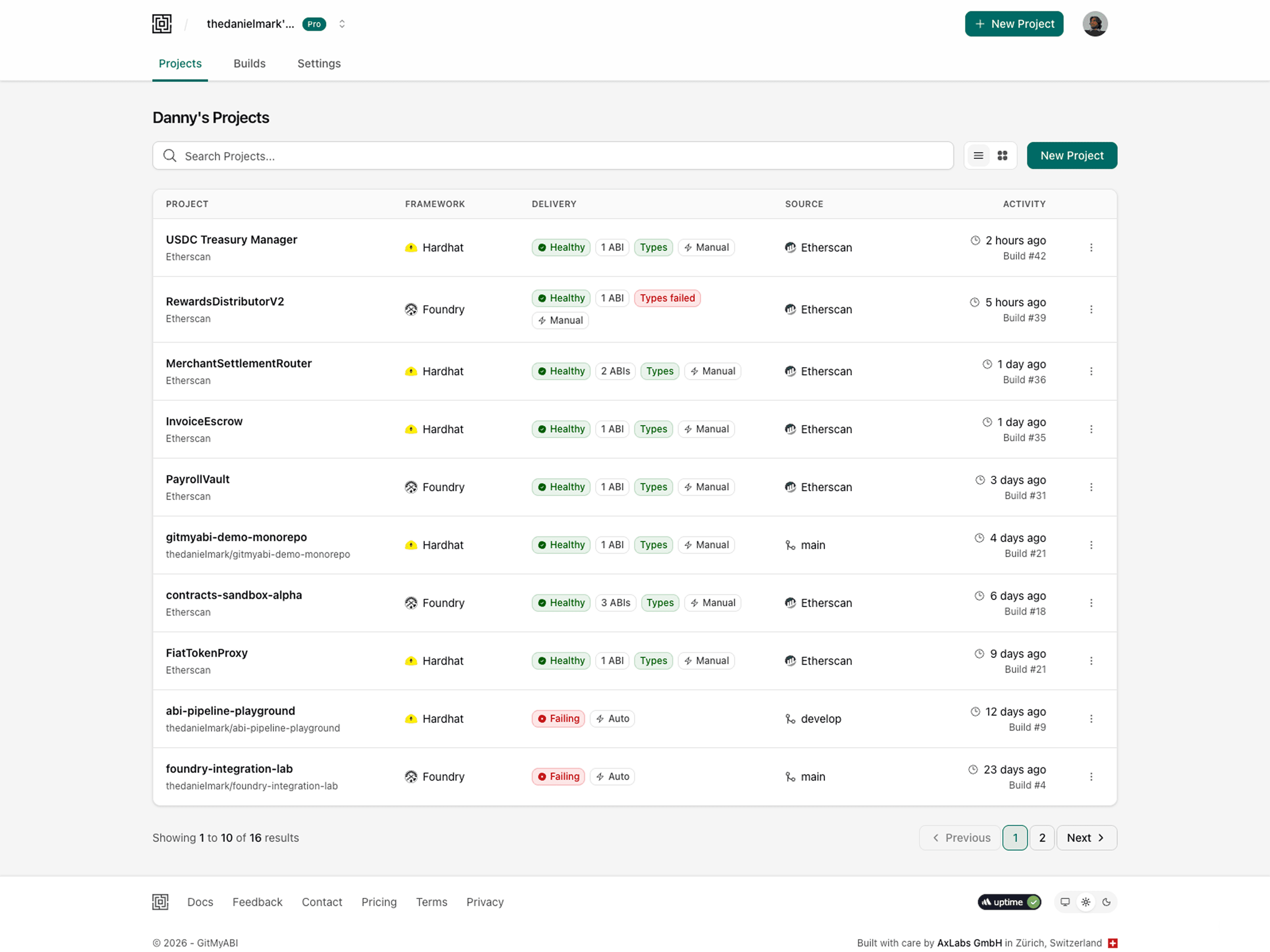The image size is (1270, 952).
Task: Open actions menu for PayrollVault
Action: click(x=1091, y=487)
